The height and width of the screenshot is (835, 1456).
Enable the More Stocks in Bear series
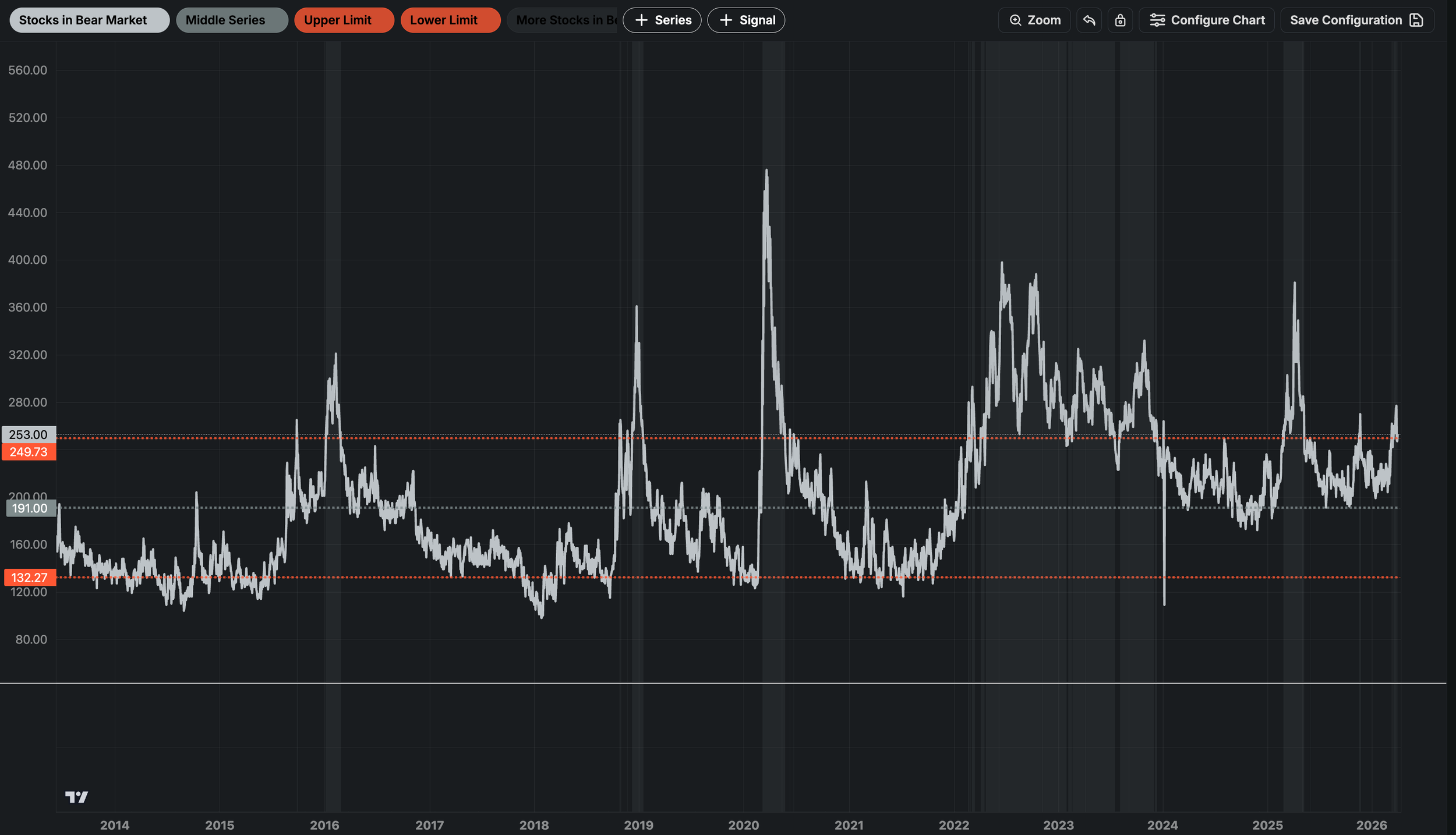562,20
